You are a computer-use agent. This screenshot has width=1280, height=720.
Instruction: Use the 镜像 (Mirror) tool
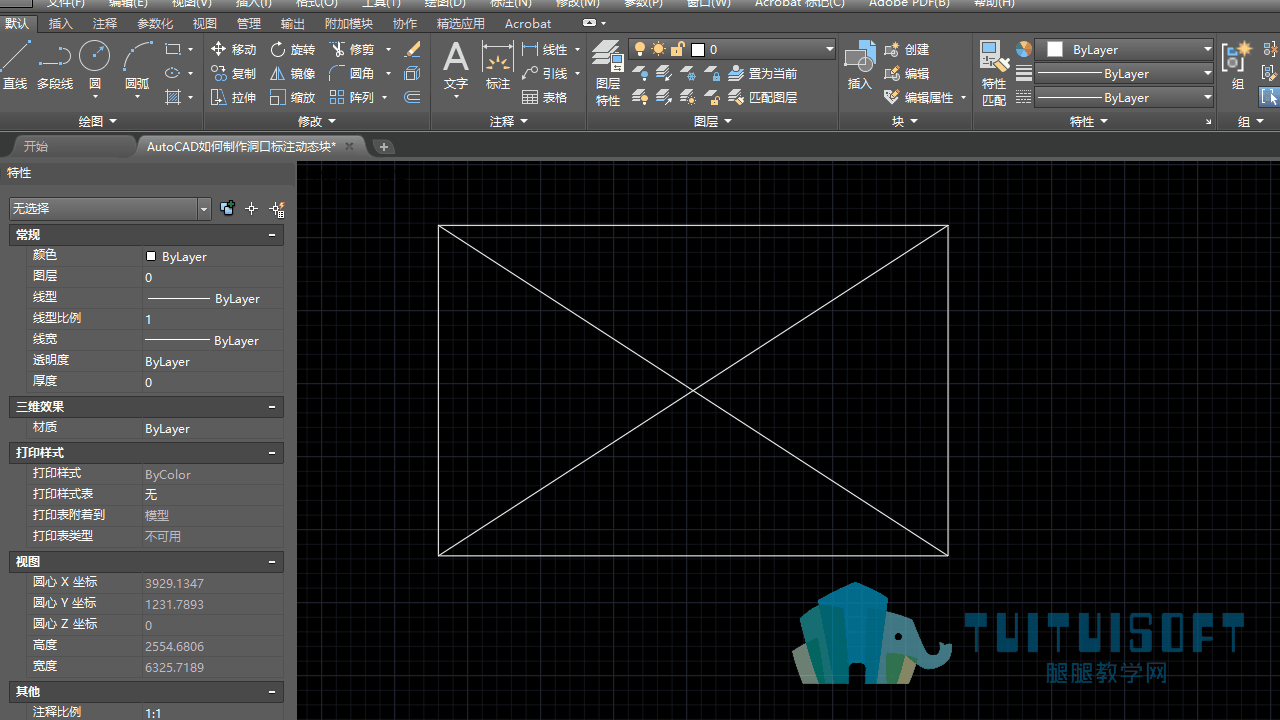click(x=292, y=73)
